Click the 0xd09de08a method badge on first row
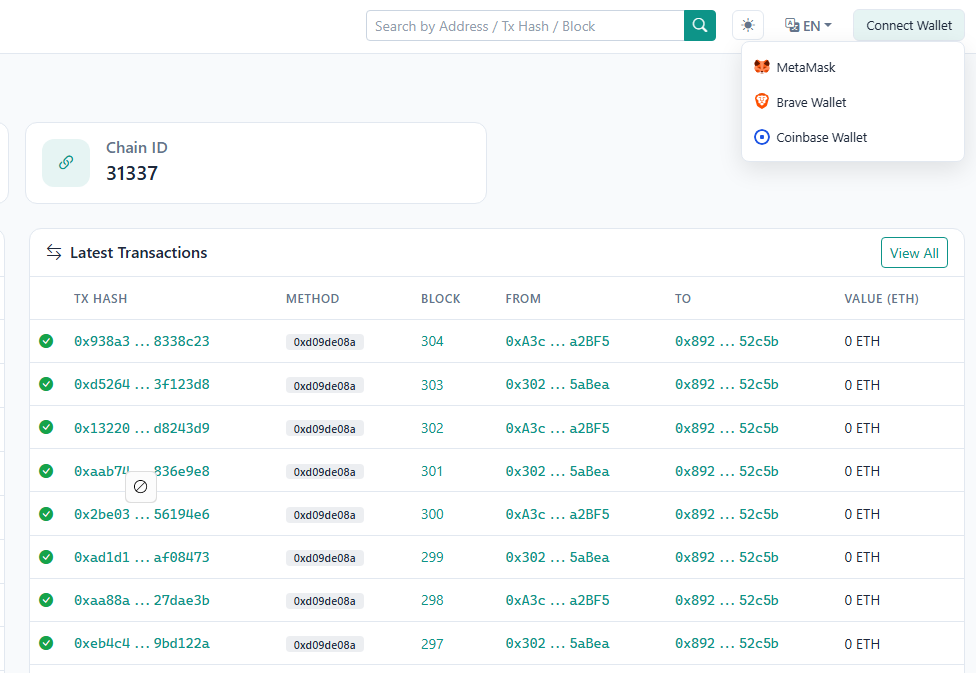976x673 pixels. pyautogui.click(x=324, y=341)
